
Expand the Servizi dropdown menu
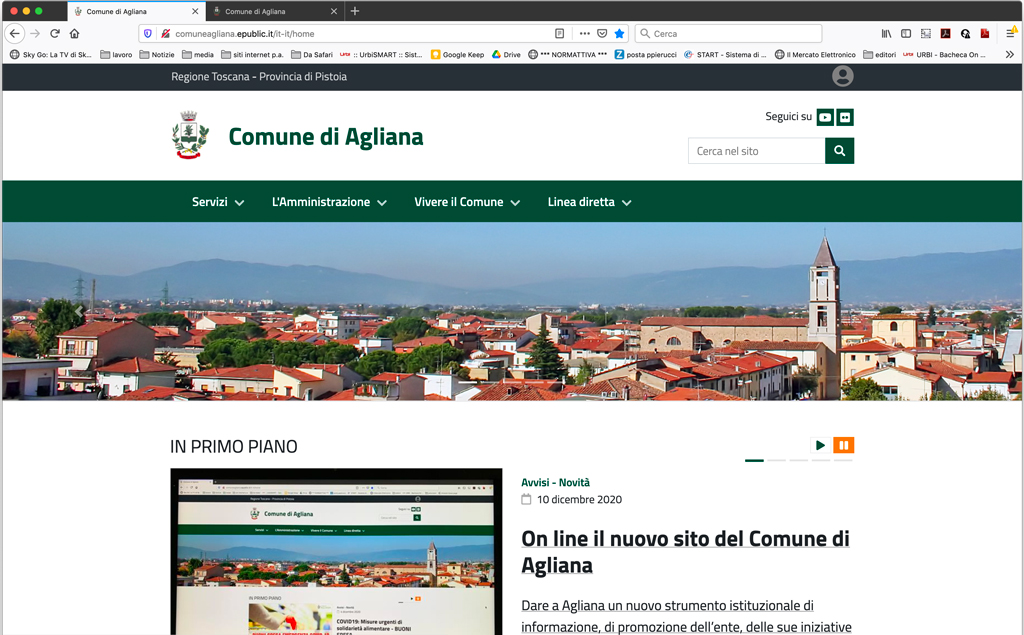tap(218, 202)
